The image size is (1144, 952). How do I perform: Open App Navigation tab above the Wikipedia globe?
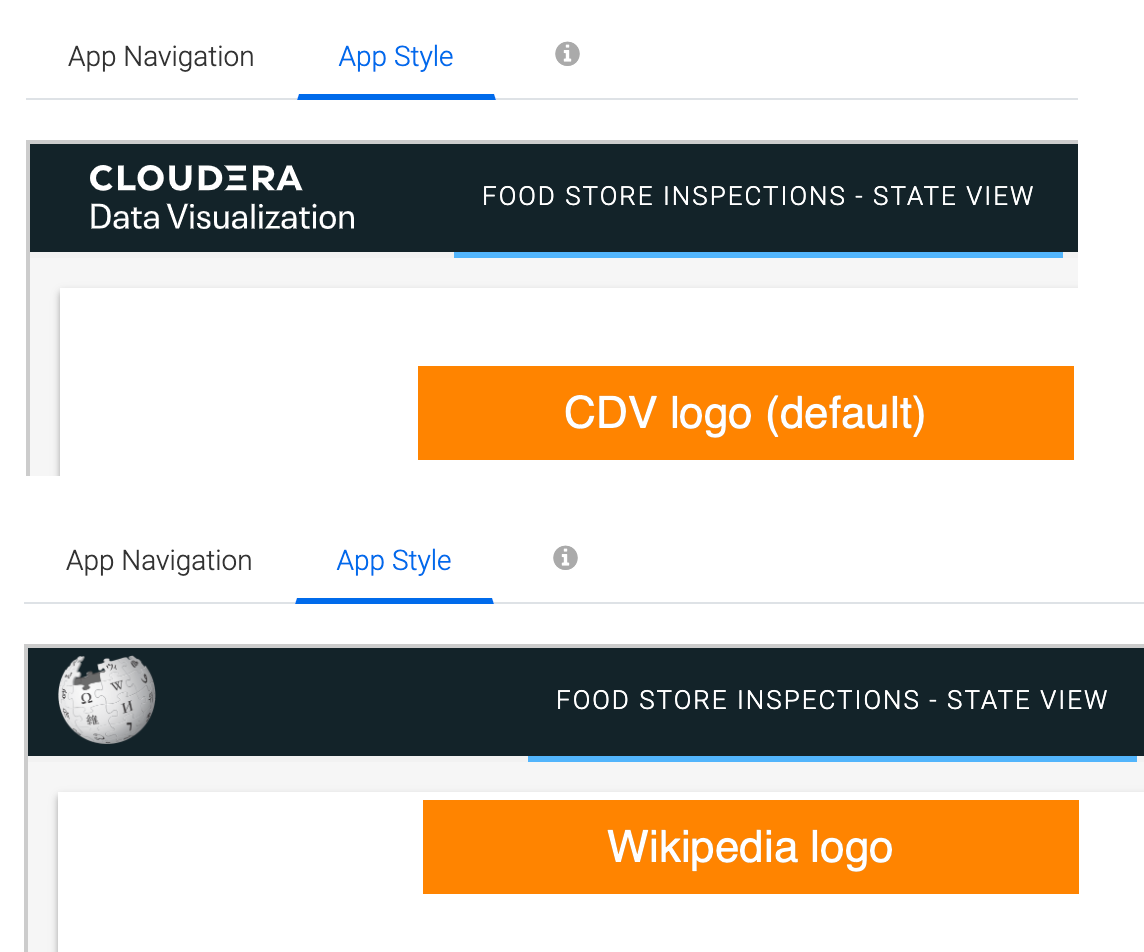coord(159,561)
